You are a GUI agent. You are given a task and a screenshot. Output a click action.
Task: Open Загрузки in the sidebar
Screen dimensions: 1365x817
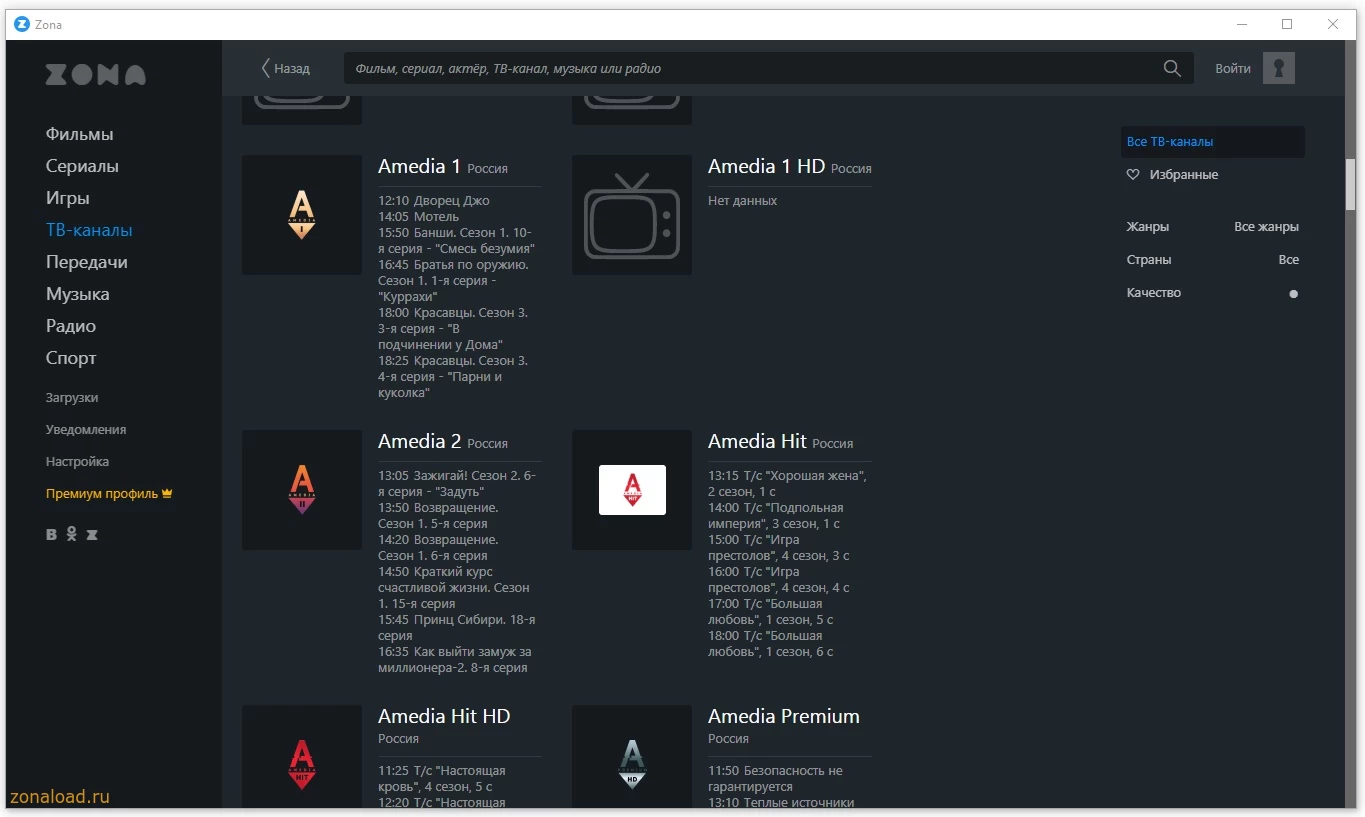(72, 397)
